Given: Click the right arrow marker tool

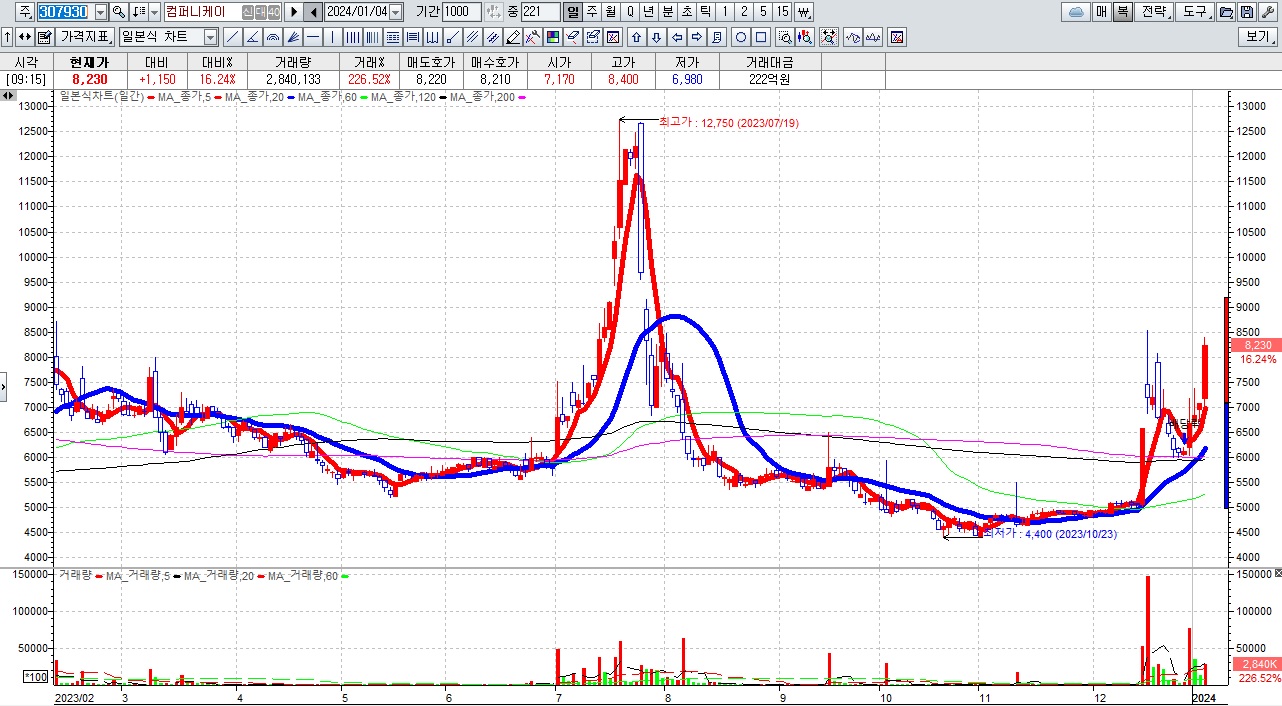Looking at the screenshot, I should tap(697, 37).
